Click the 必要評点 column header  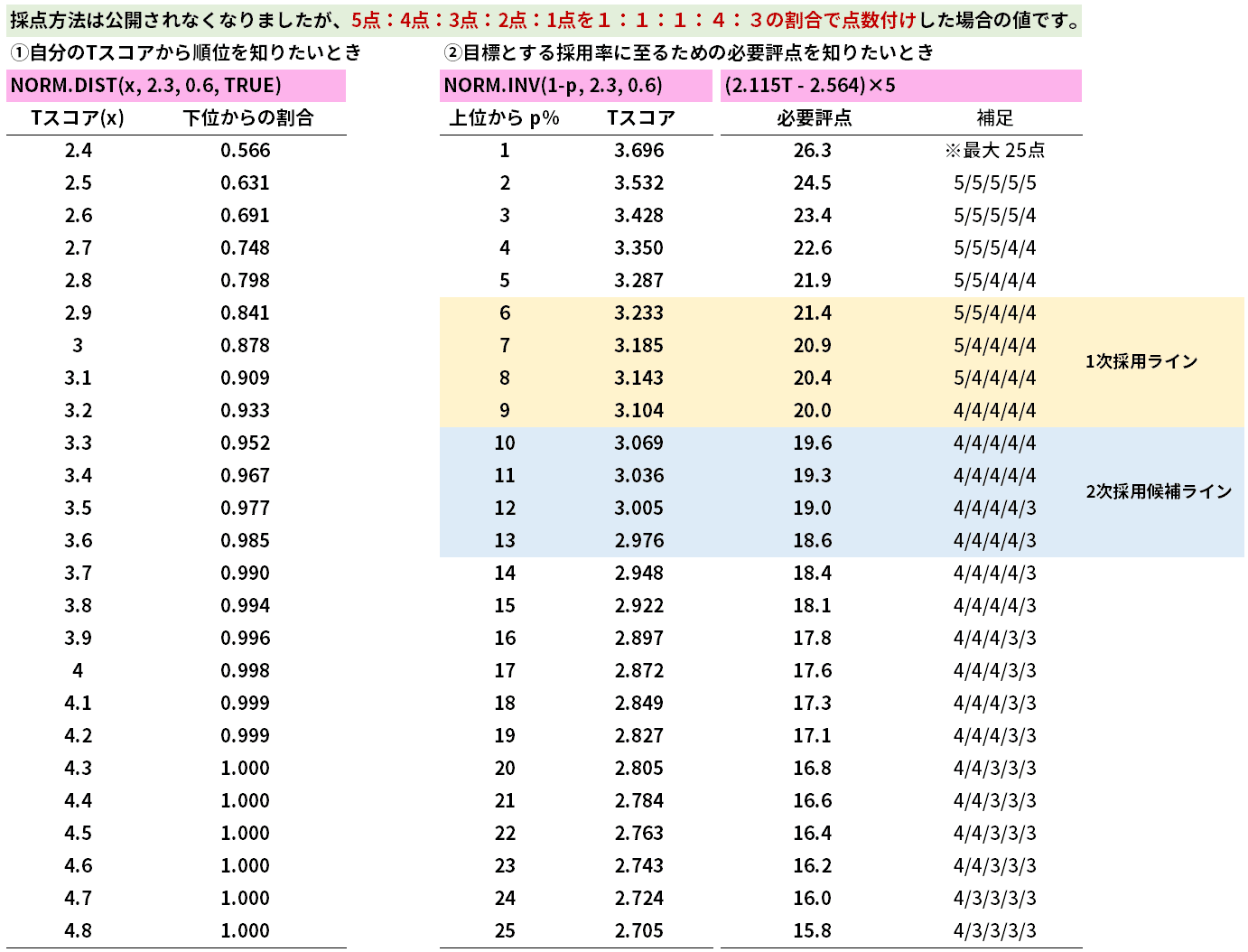pos(814,118)
